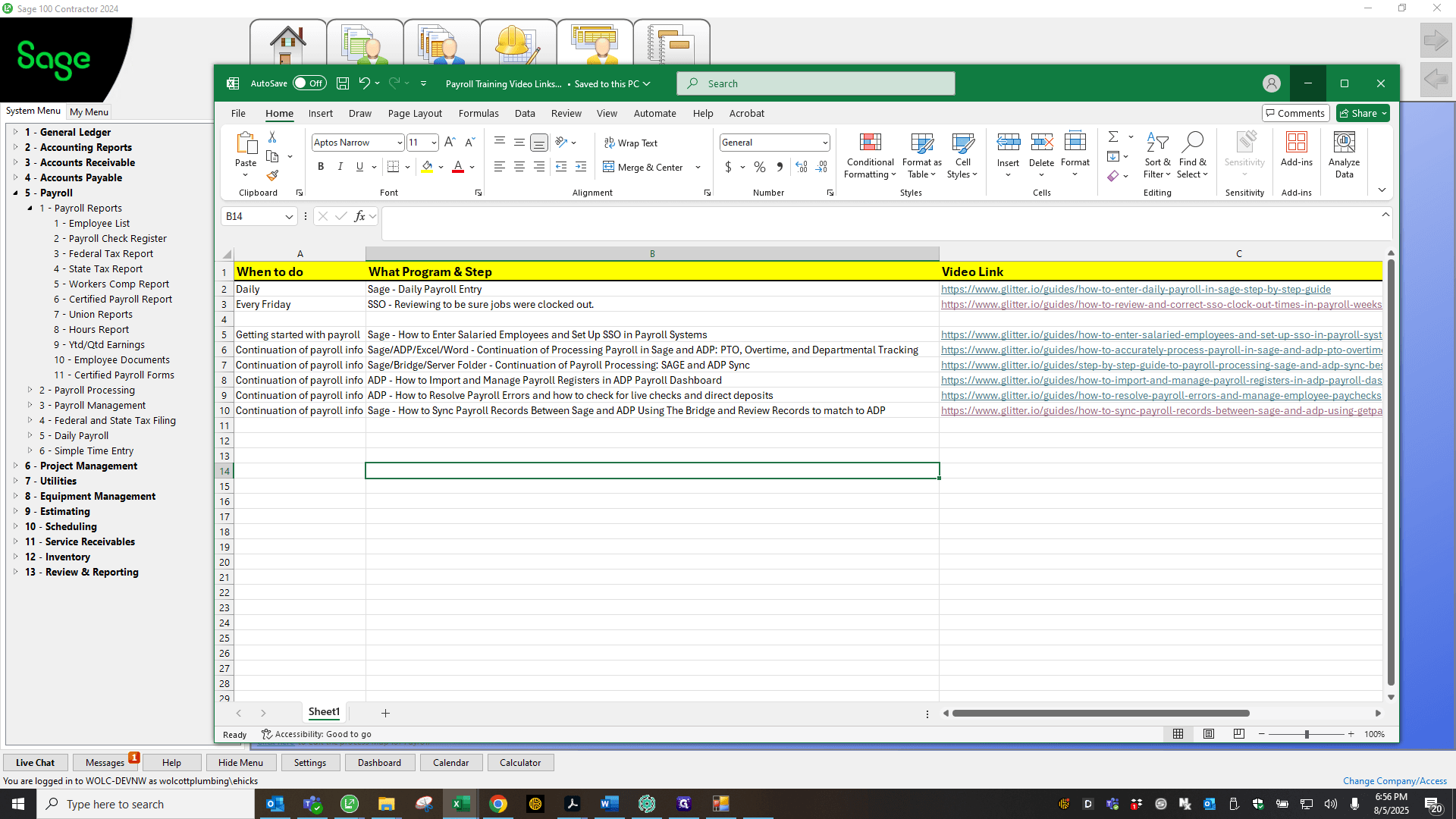Open the font name dropdown

pyautogui.click(x=399, y=143)
